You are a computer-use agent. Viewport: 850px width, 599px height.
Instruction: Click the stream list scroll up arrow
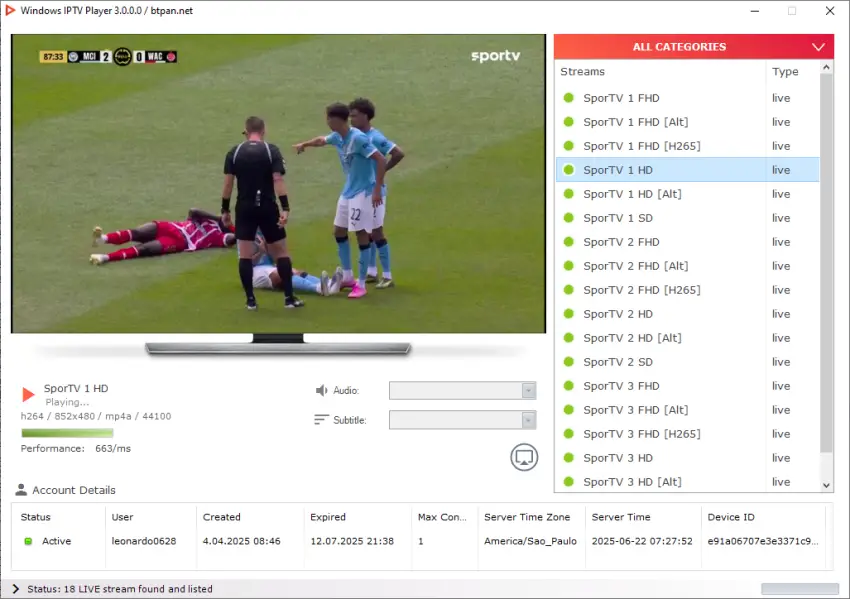[826, 67]
